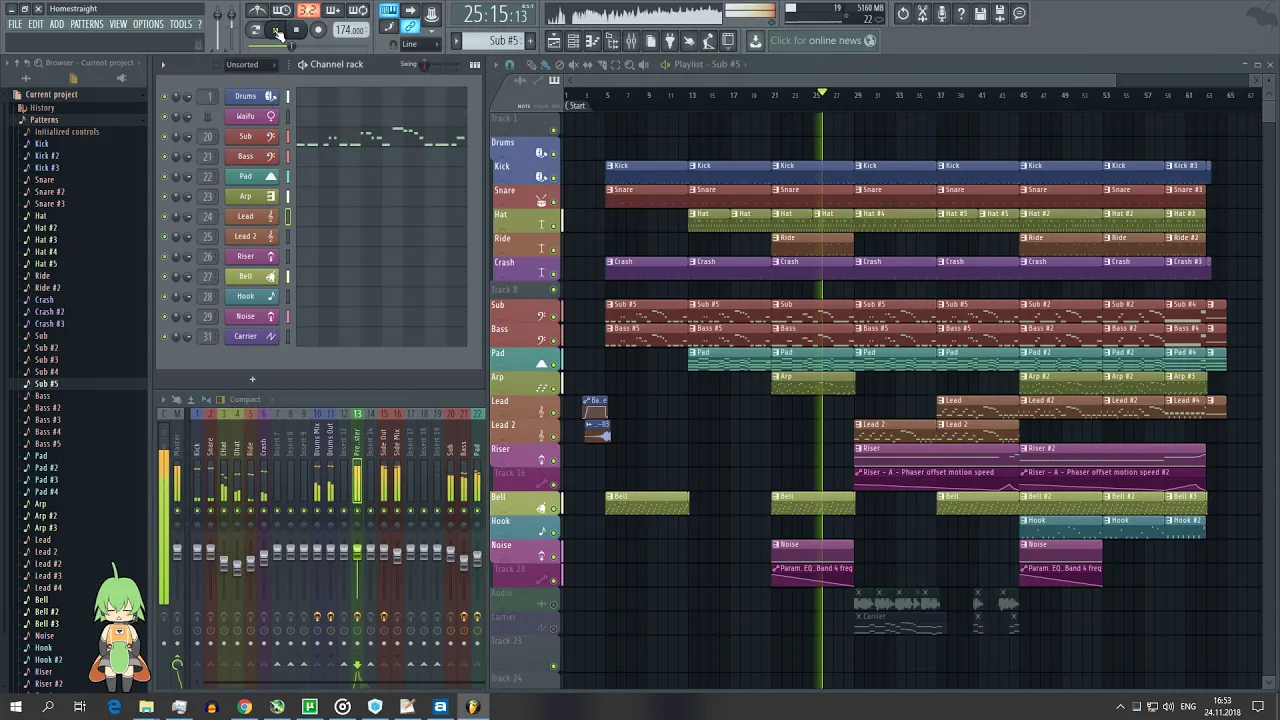1280x720 pixels.
Task: Open the View playlist toolbar icon
Action: pos(554,41)
